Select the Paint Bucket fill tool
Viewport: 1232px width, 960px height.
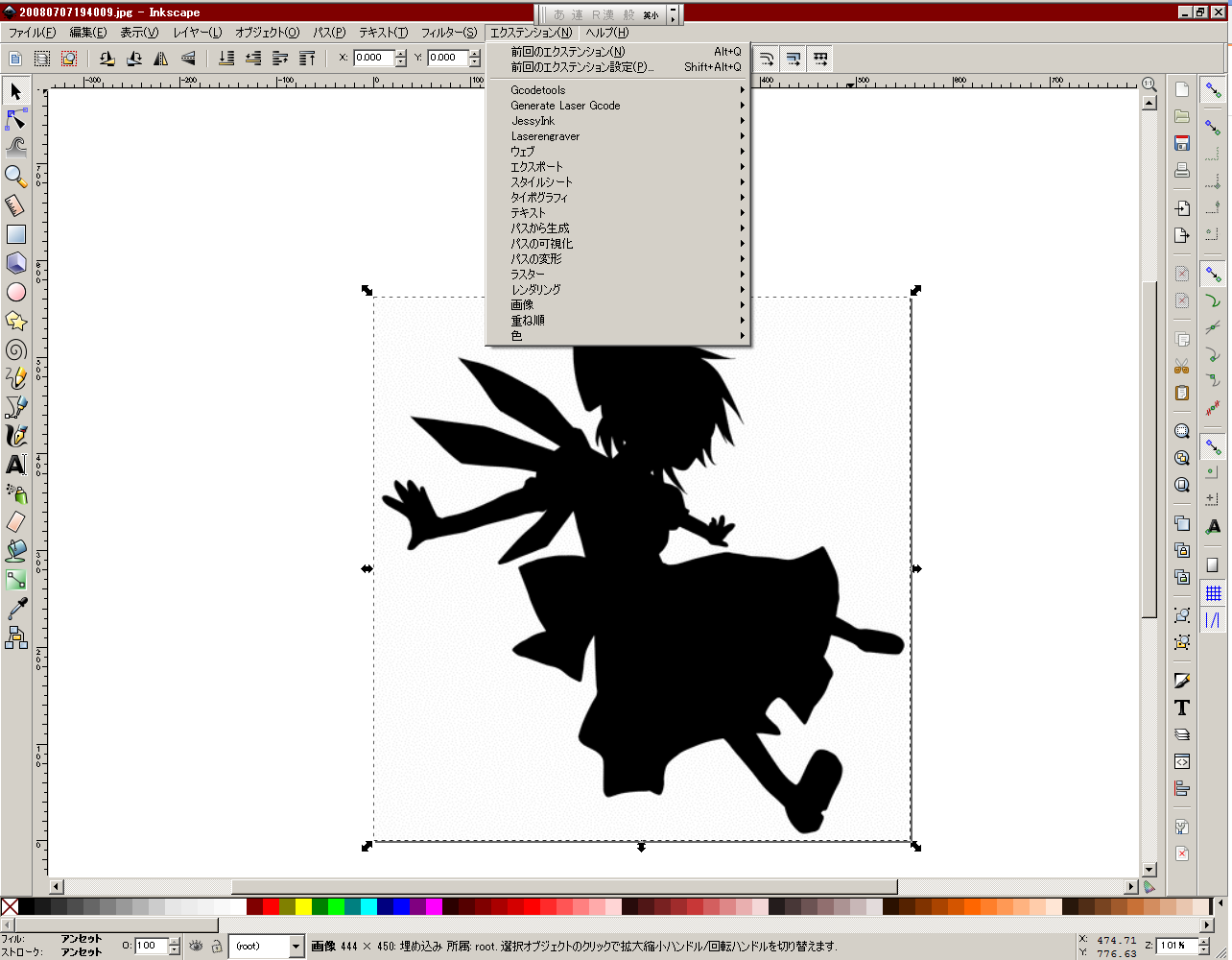(15, 551)
